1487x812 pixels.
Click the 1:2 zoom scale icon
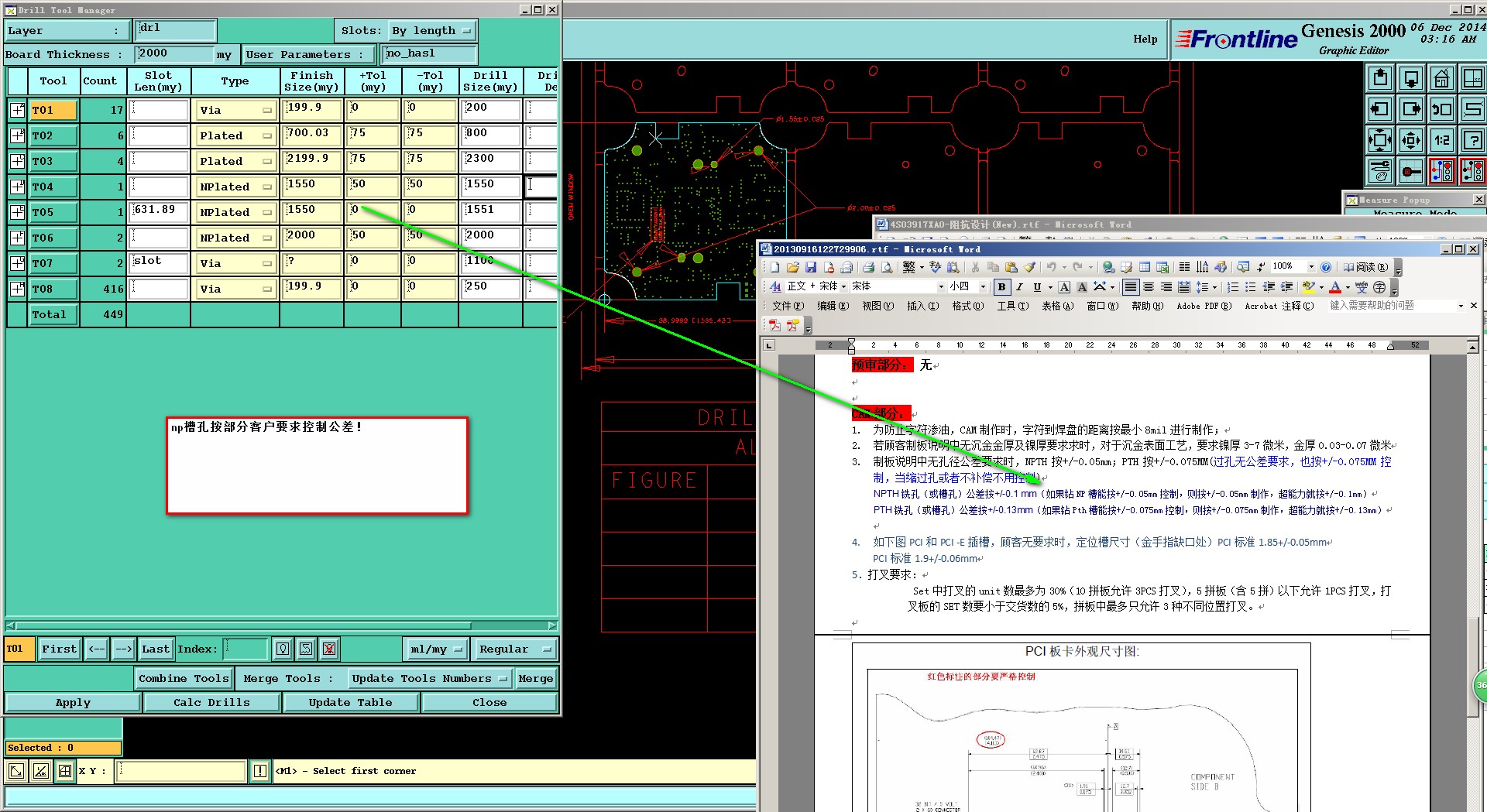pyautogui.click(x=1441, y=140)
